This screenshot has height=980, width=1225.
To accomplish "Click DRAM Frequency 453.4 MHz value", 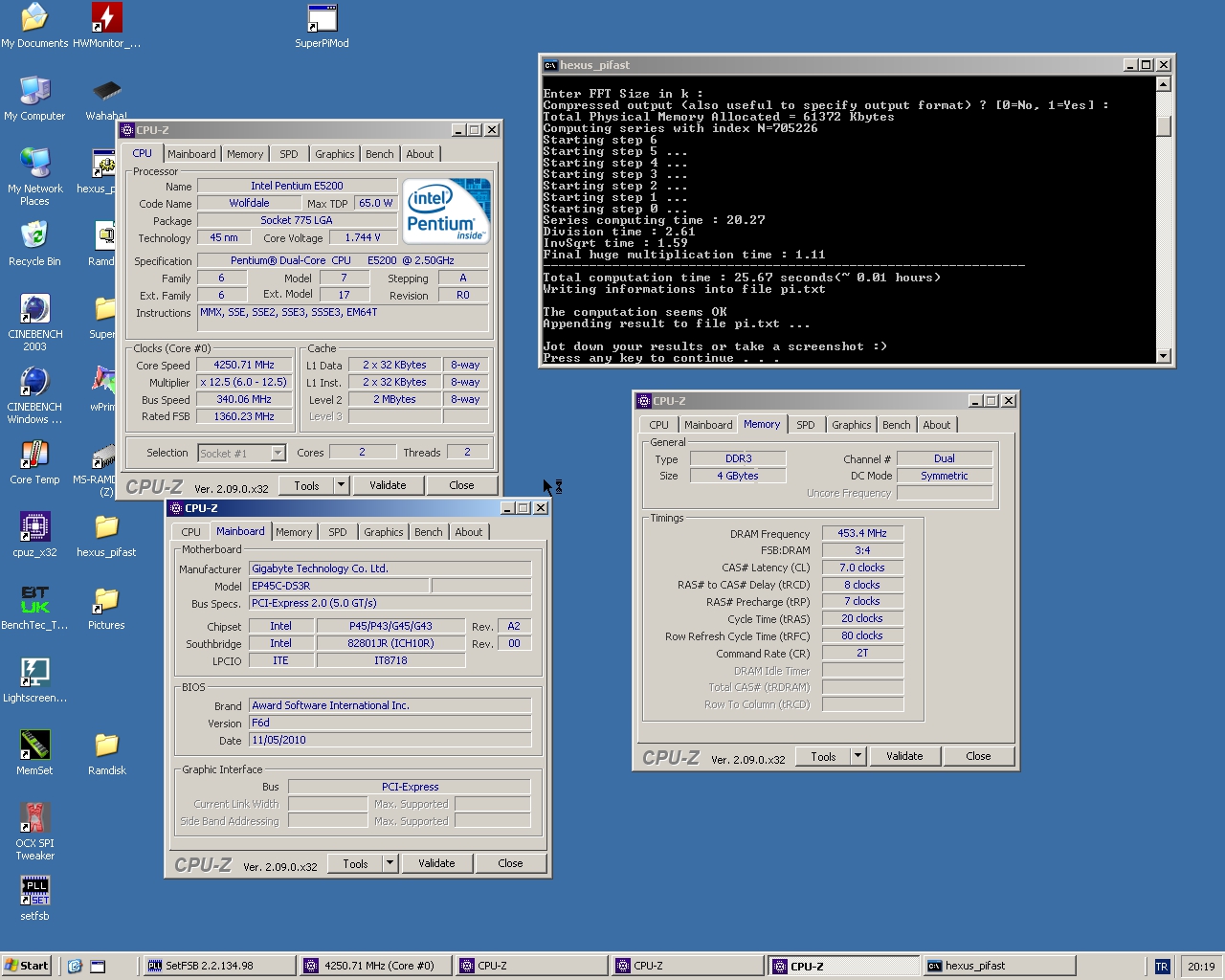I will point(862,533).
